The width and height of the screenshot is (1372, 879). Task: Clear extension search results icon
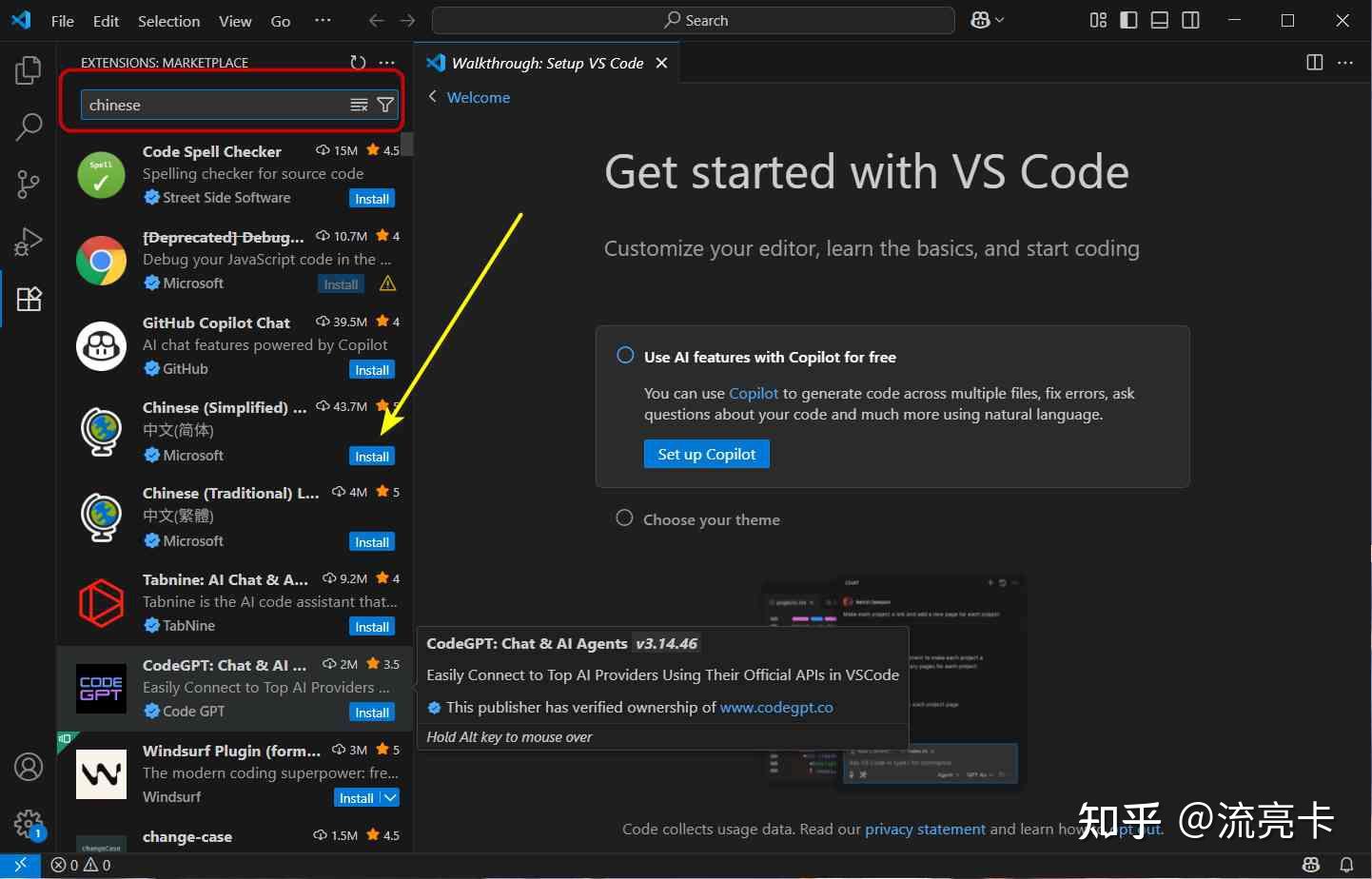(359, 105)
